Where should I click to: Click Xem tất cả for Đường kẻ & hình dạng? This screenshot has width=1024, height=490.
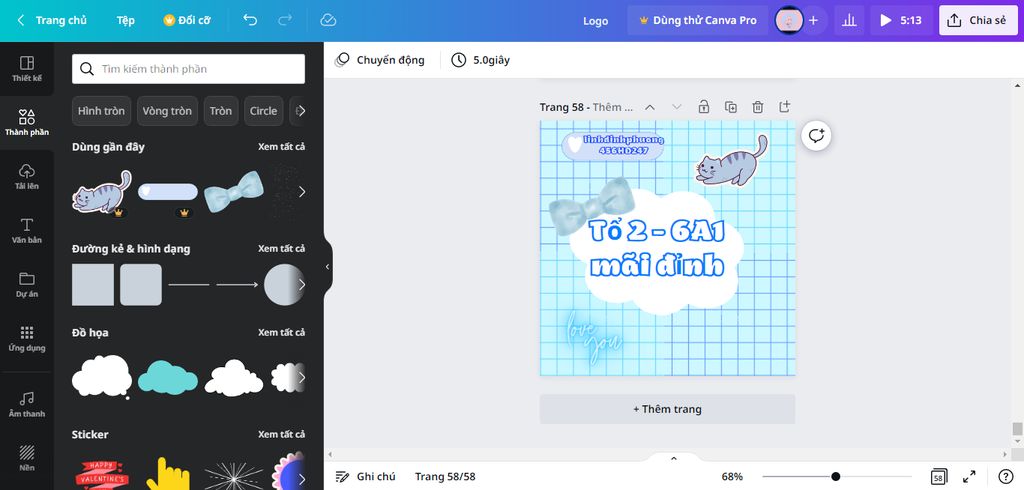281,248
